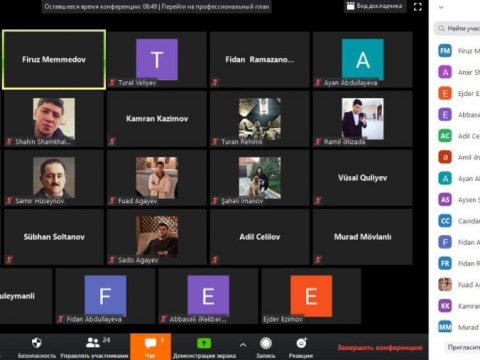Collapse the participants panel chevron
The image size is (480, 360).
441,7
